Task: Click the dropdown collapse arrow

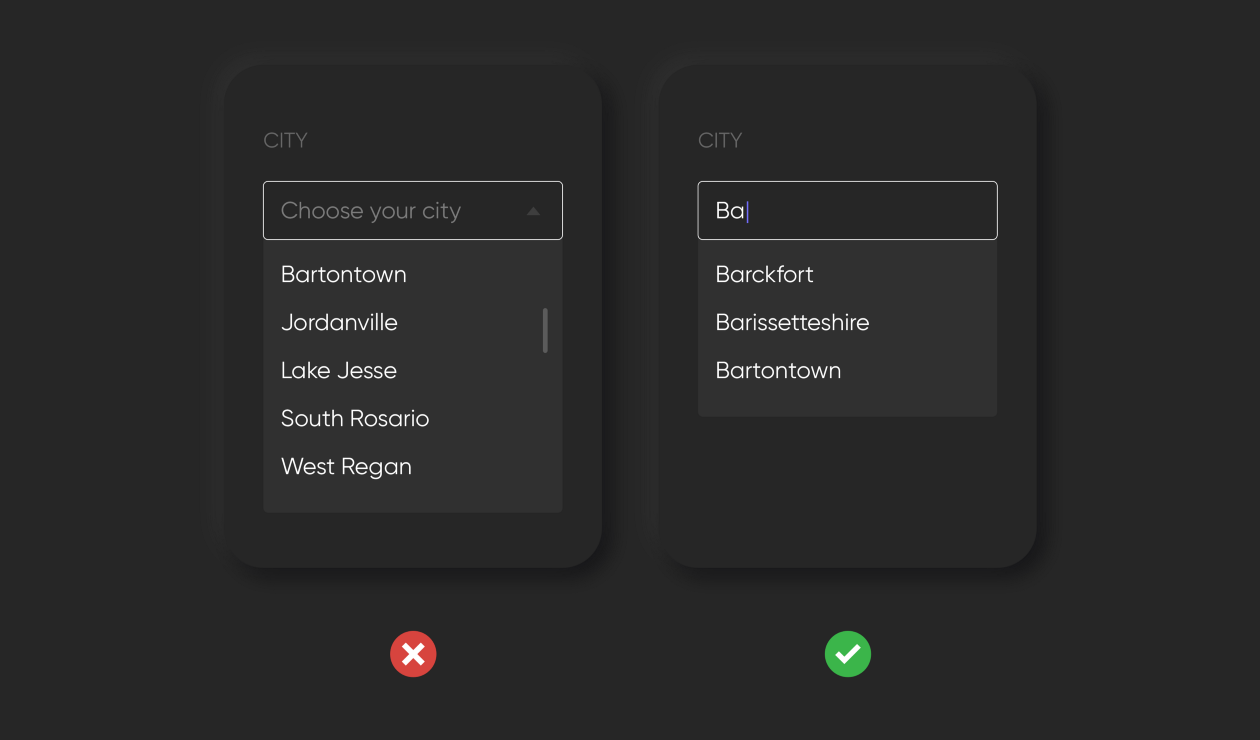Action: click(536, 210)
